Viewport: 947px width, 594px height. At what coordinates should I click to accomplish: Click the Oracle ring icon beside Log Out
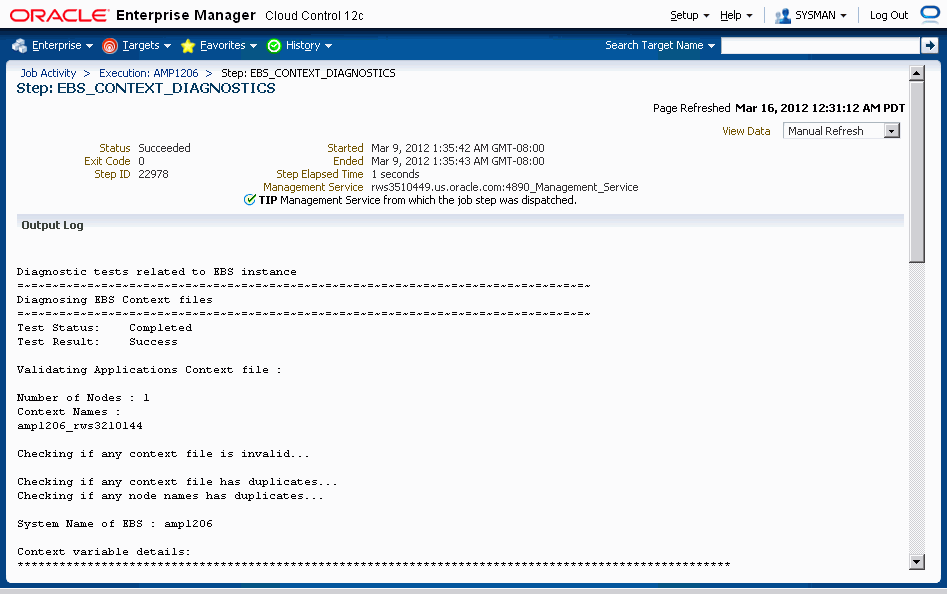[930, 14]
